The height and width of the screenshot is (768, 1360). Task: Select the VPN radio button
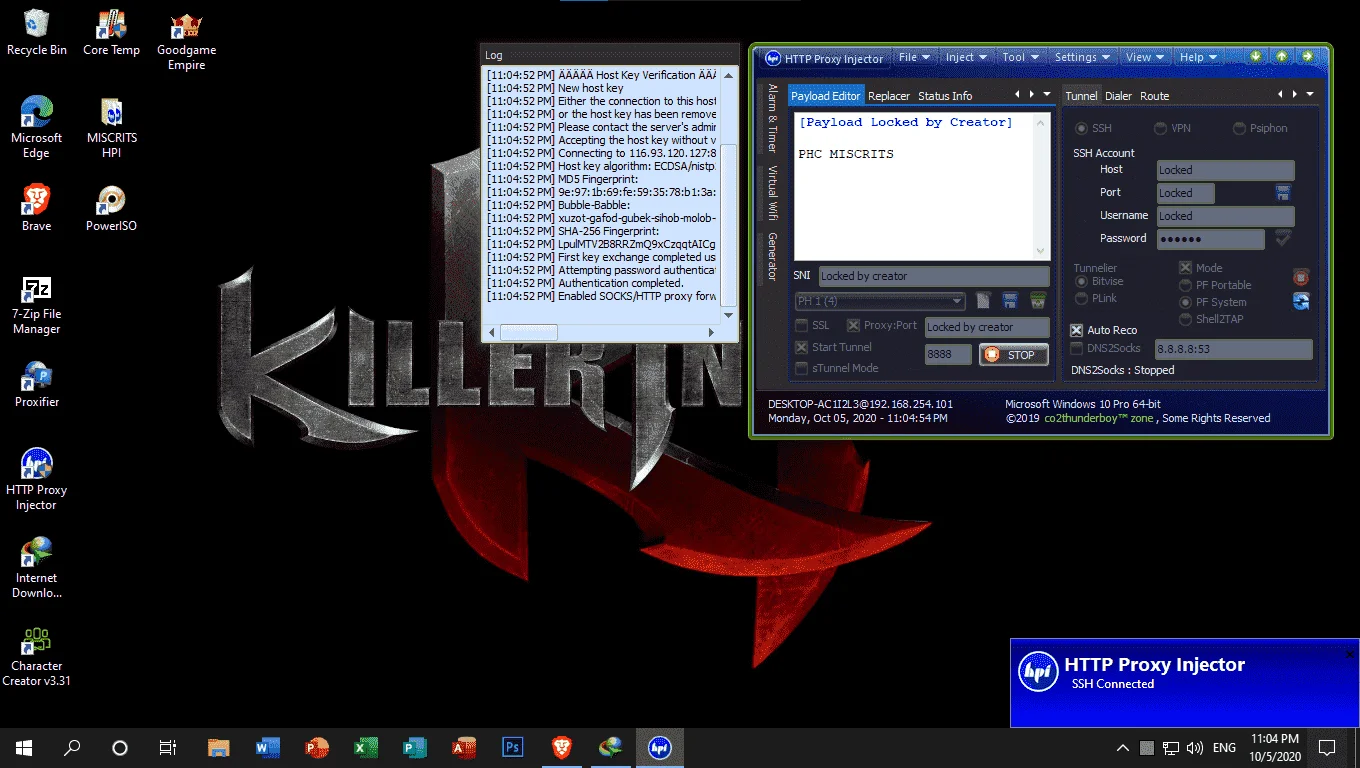[1160, 129]
